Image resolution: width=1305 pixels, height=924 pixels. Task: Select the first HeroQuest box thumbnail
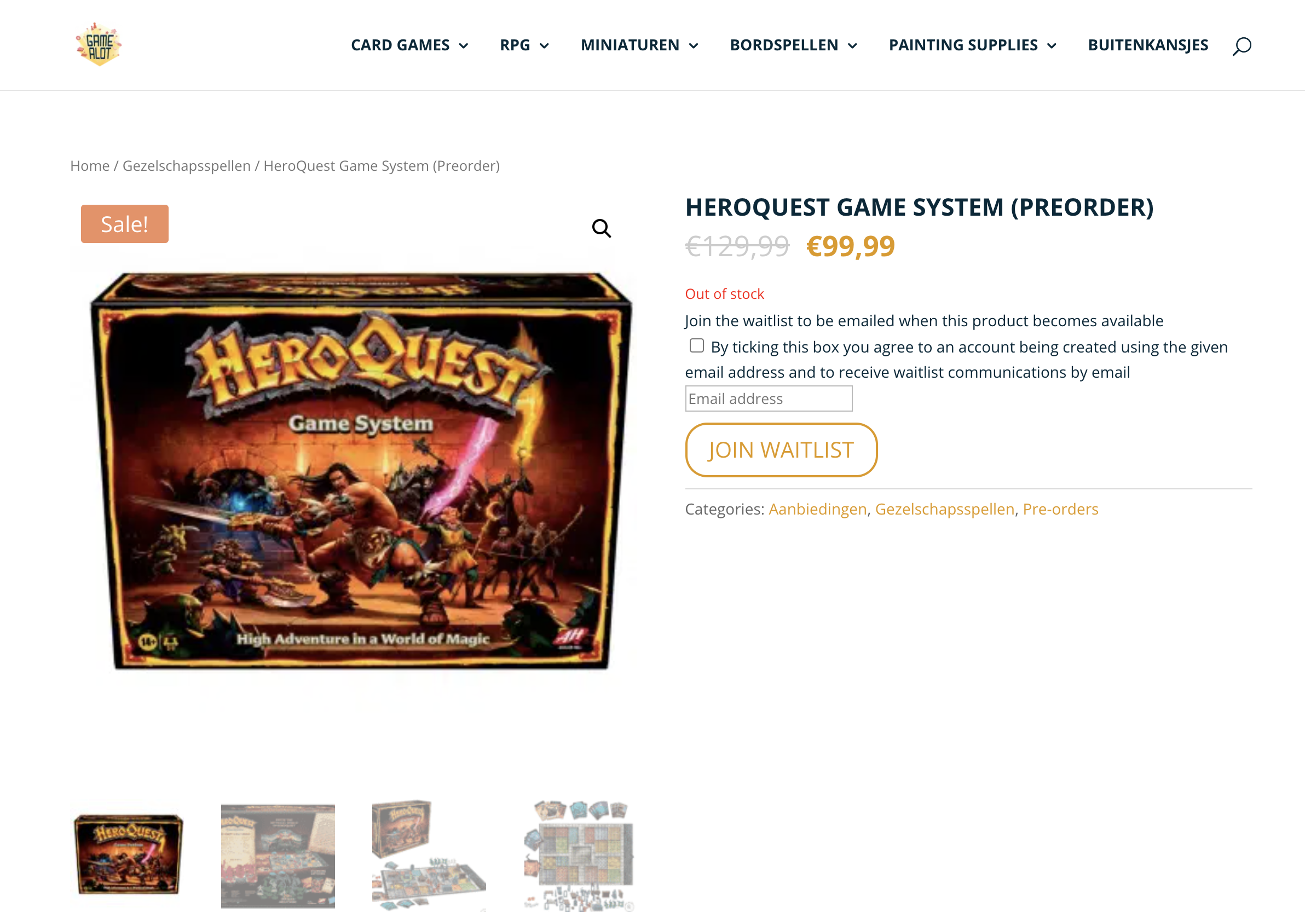click(129, 854)
